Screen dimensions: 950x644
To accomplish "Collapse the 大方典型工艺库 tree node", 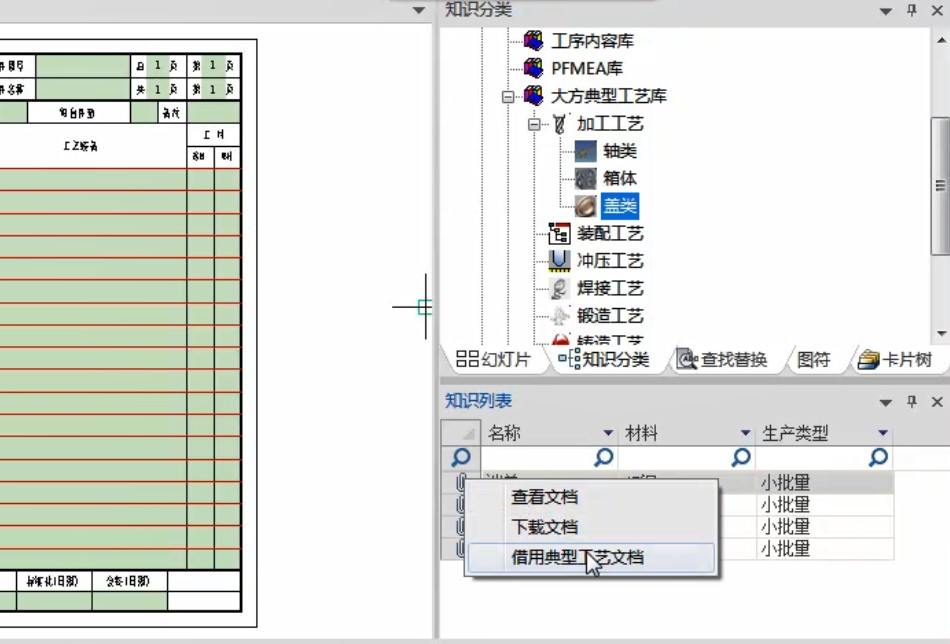I will coord(510,97).
